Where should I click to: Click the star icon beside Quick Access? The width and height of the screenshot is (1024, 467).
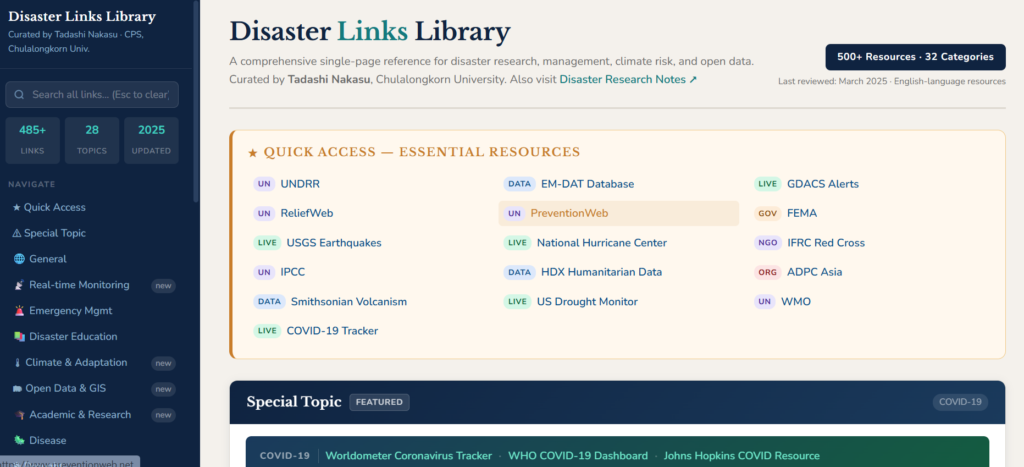point(16,207)
